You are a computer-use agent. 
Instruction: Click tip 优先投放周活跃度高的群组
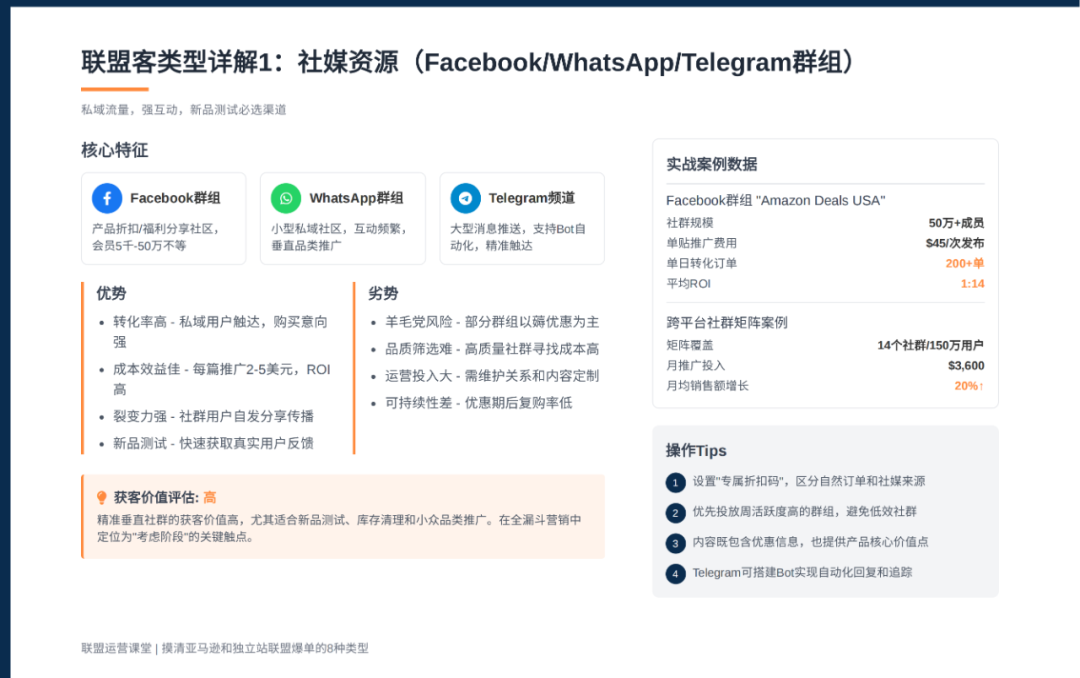(804, 512)
